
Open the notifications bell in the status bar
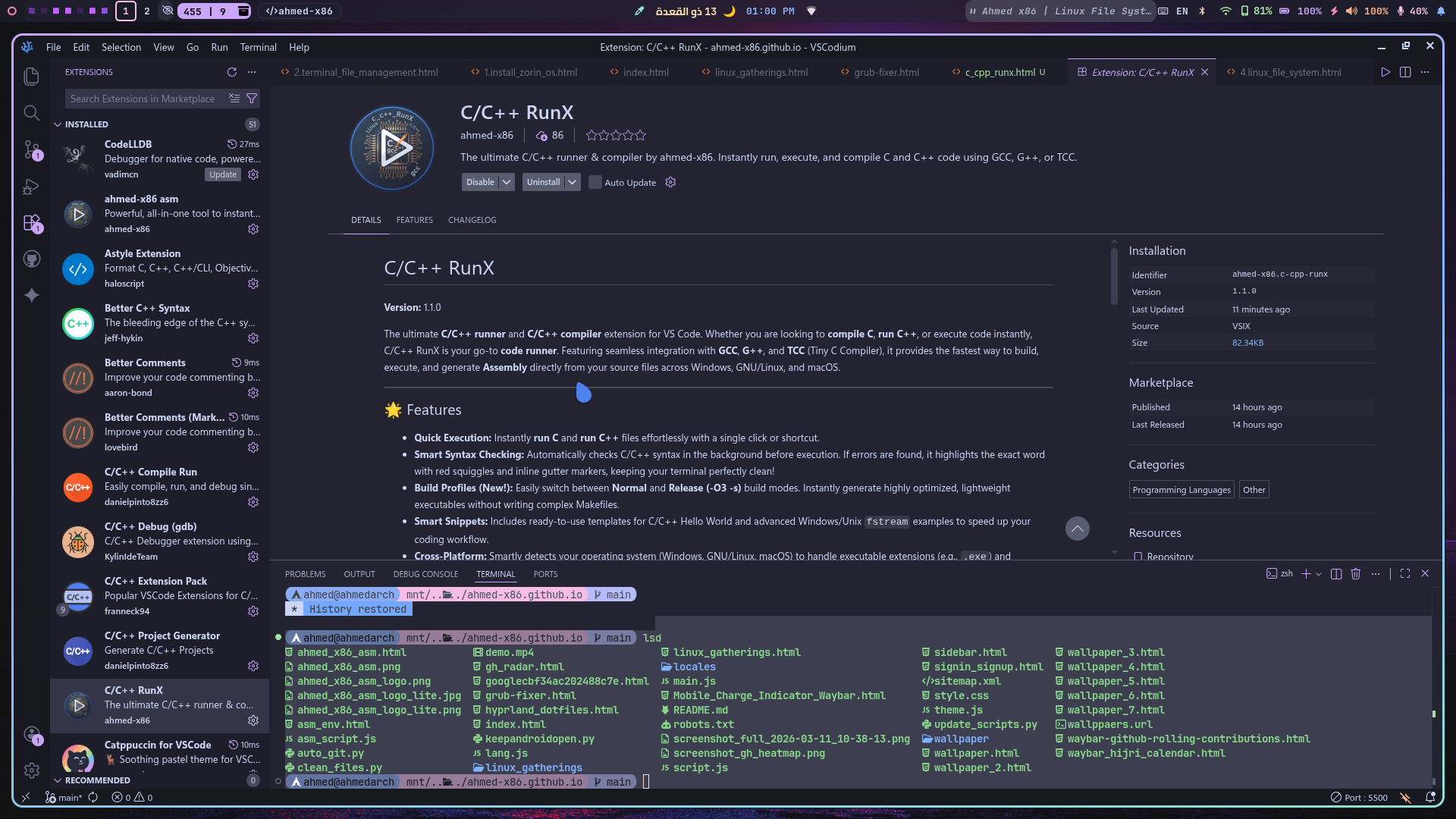click(x=1430, y=797)
